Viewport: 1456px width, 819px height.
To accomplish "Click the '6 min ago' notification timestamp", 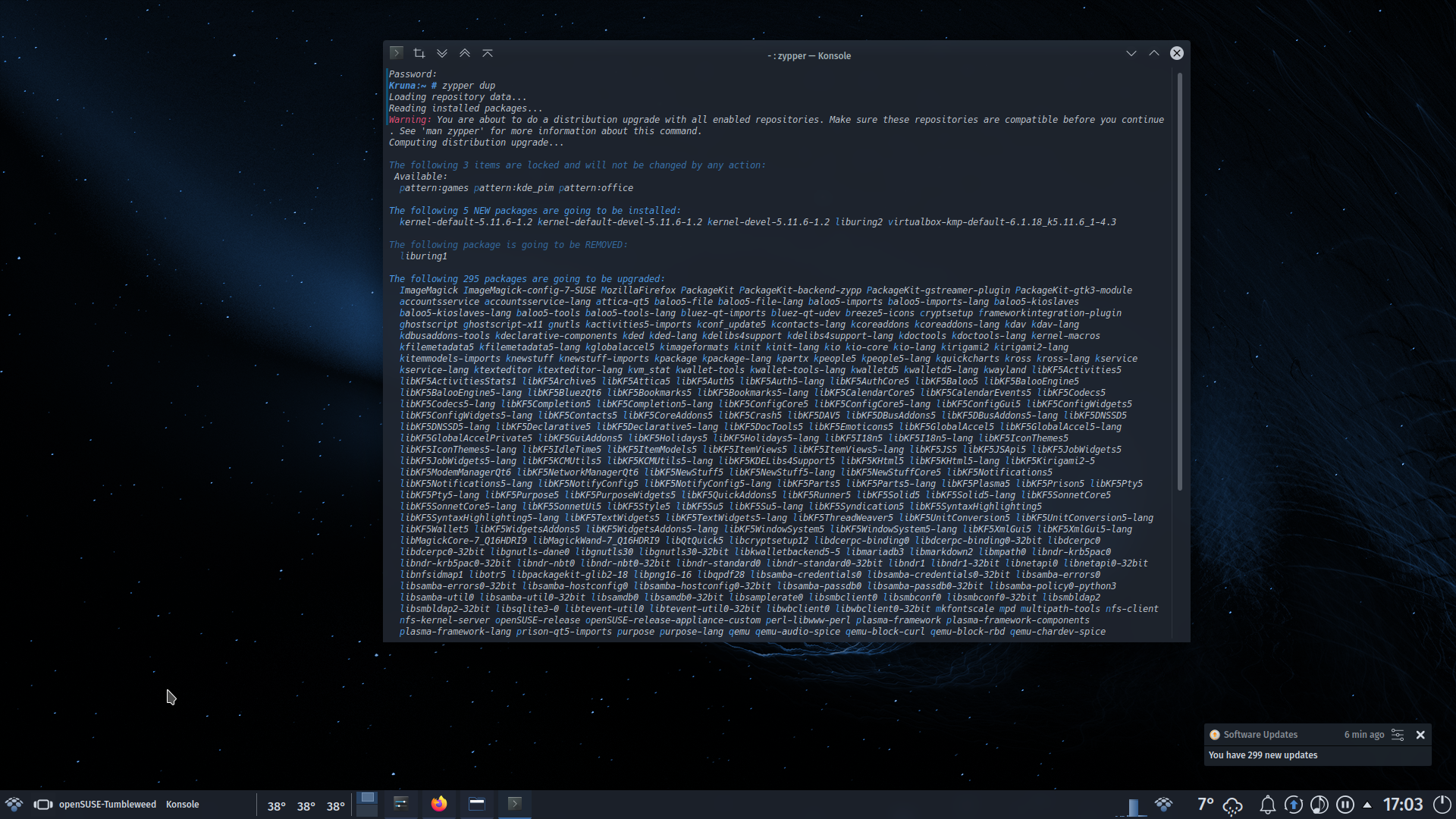I will coord(1364,735).
